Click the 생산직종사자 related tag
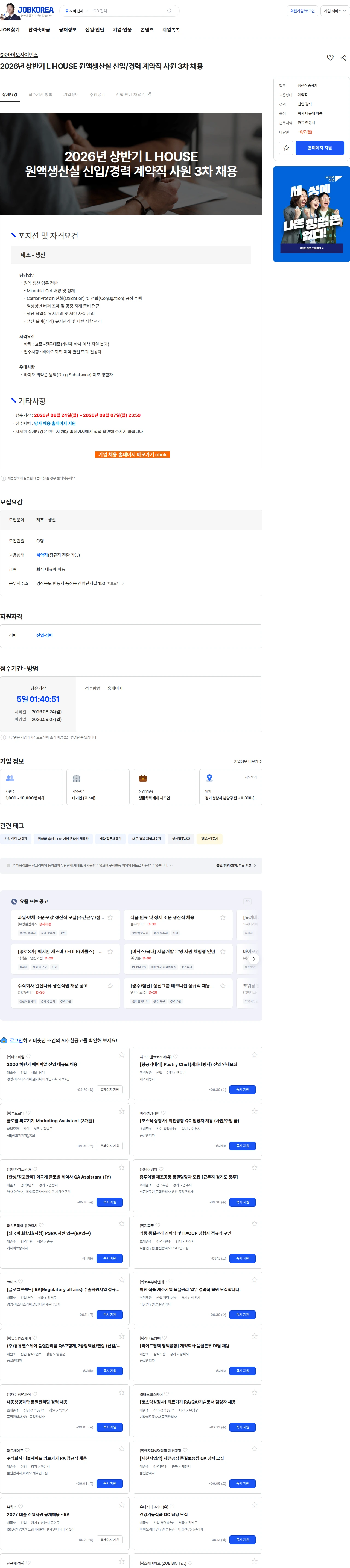Screen dimensions: 350x1568 (x=181, y=838)
